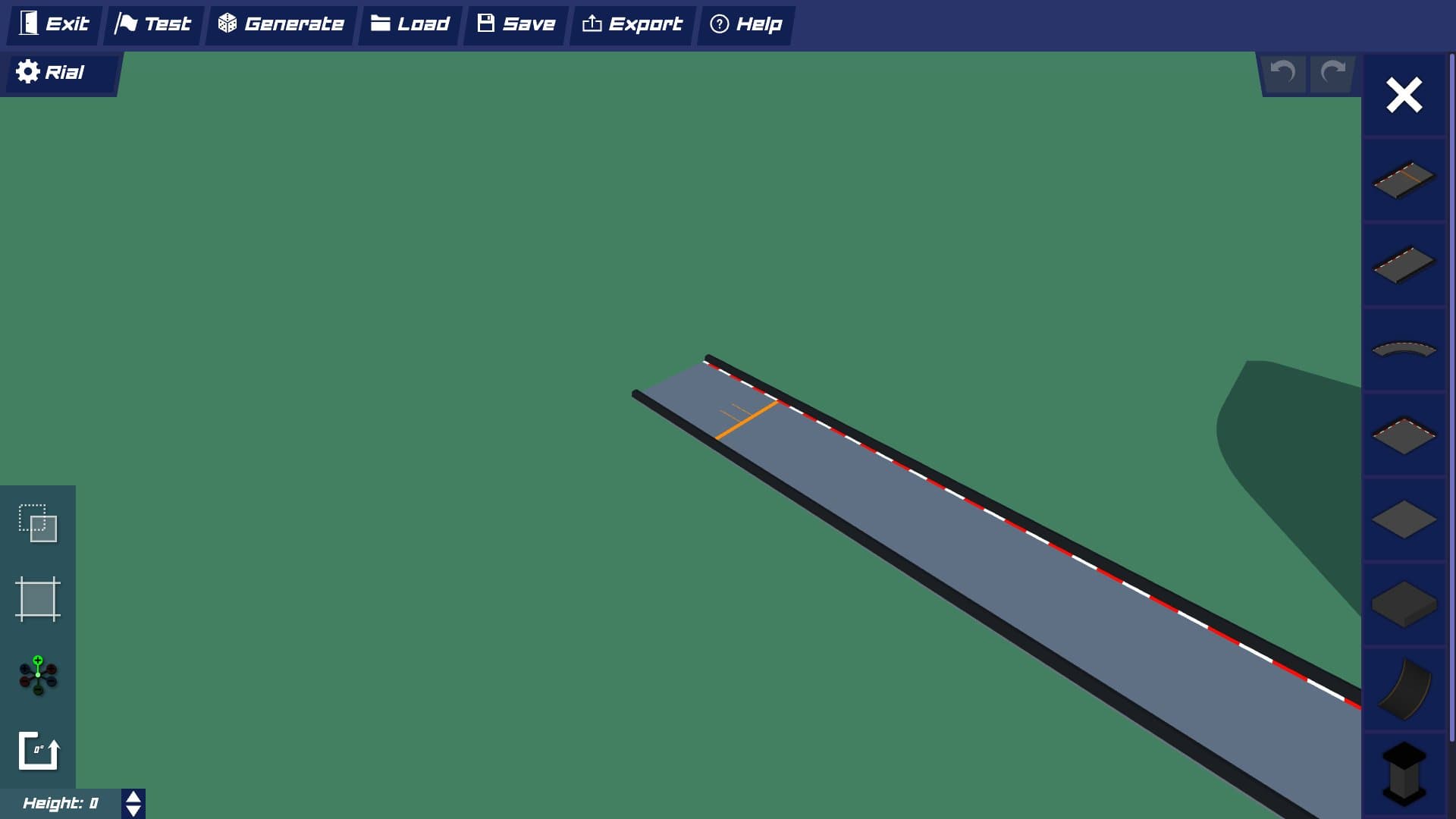The height and width of the screenshot is (819, 1456).
Task: Select the straight road piece with curbs
Action: point(1404,265)
